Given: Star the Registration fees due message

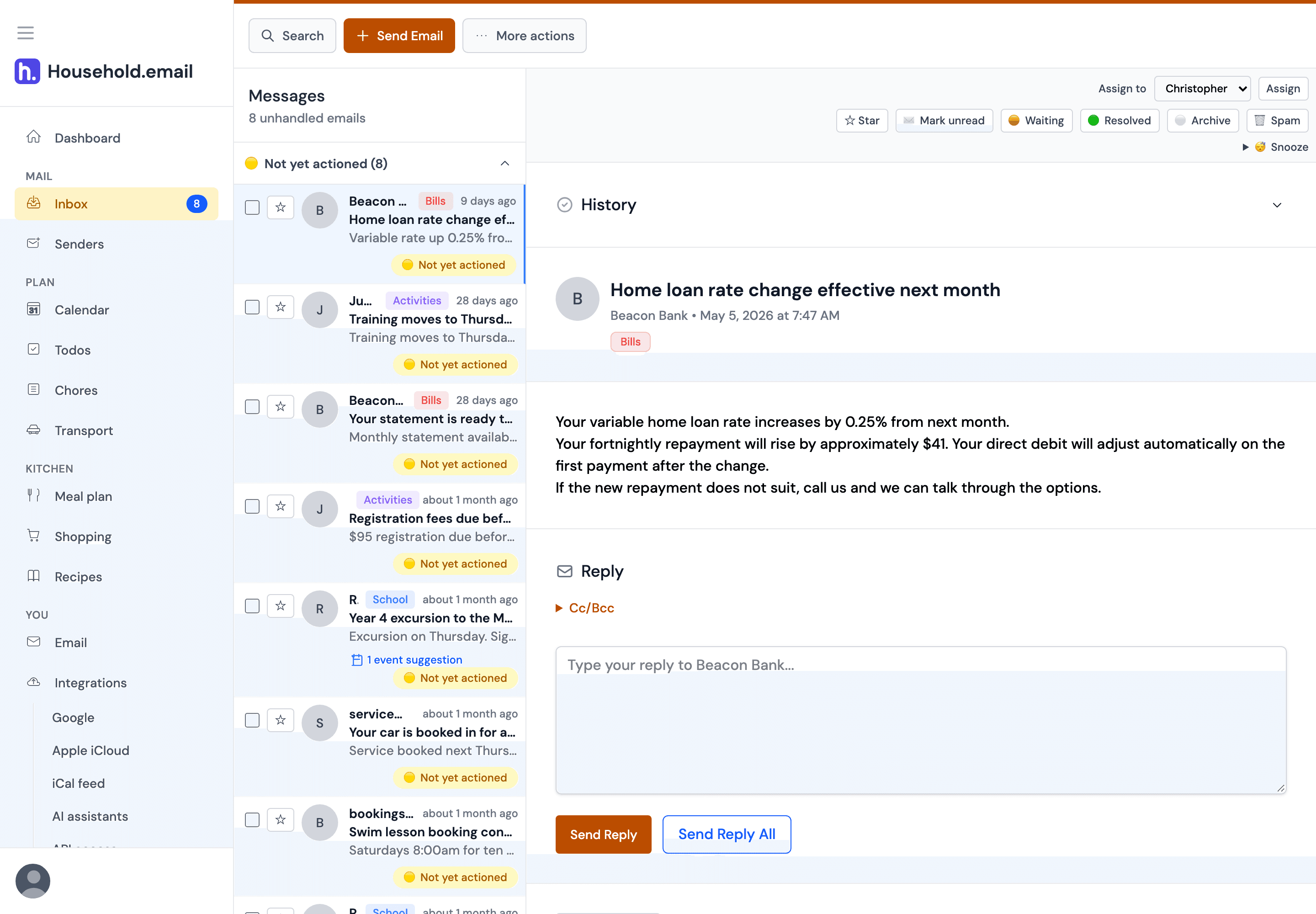Looking at the screenshot, I should coord(280,506).
